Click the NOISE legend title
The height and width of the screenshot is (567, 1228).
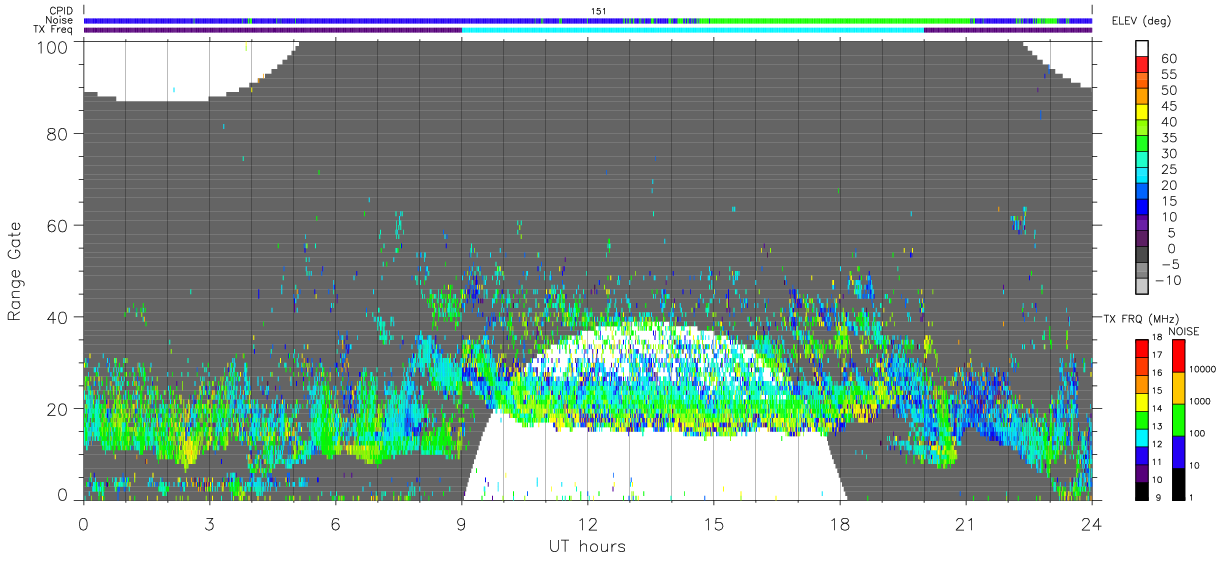[1183, 331]
